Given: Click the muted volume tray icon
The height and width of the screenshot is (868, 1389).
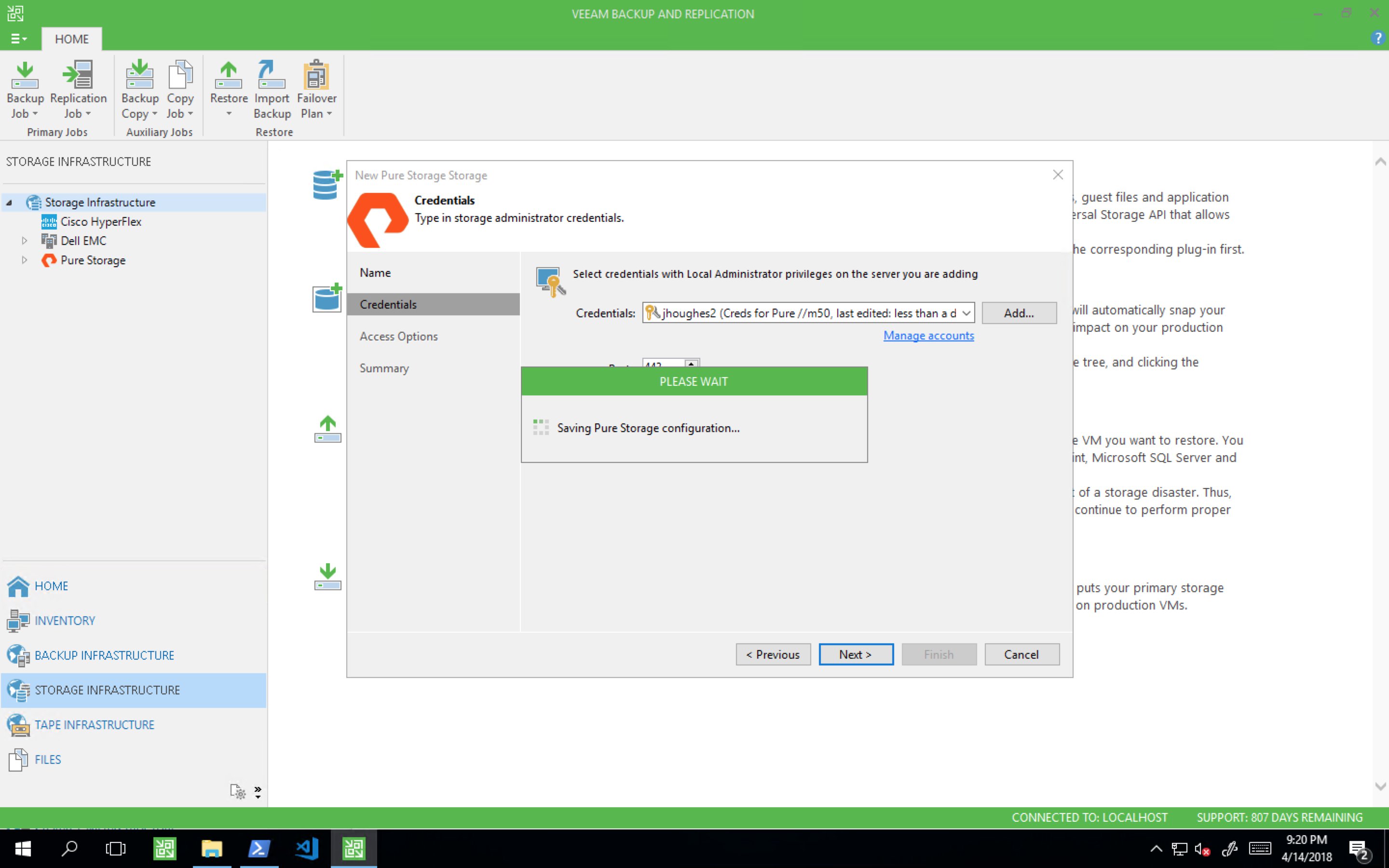Looking at the screenshot, I should click(1202, 850).
